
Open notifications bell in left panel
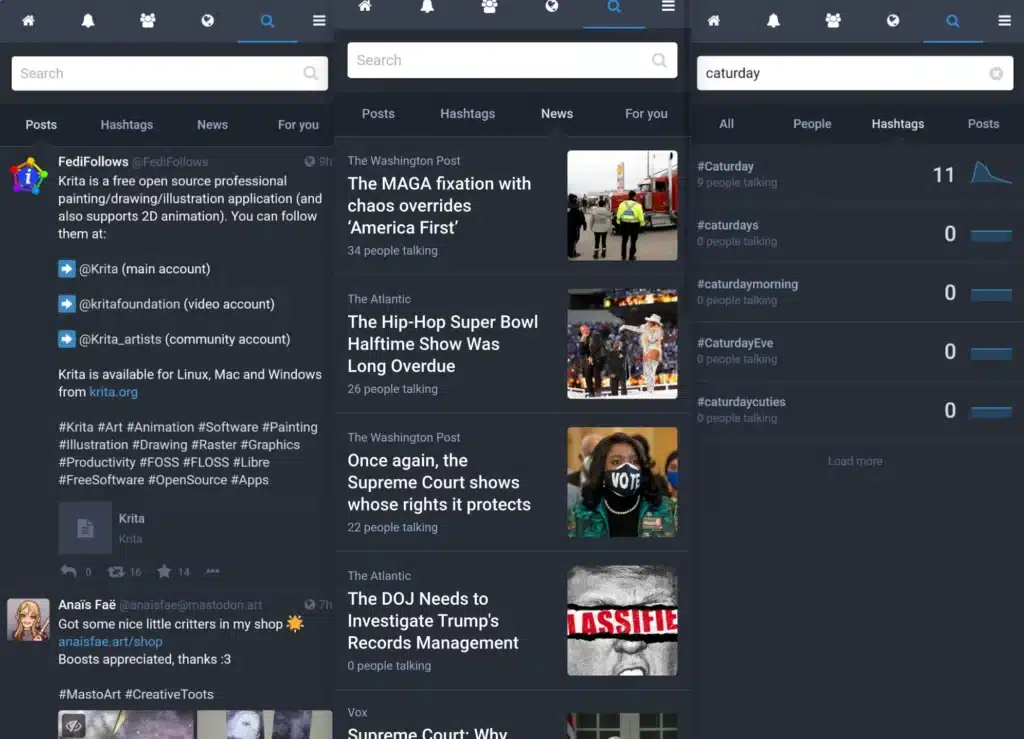pyautogui.click(x=88, y=21)
